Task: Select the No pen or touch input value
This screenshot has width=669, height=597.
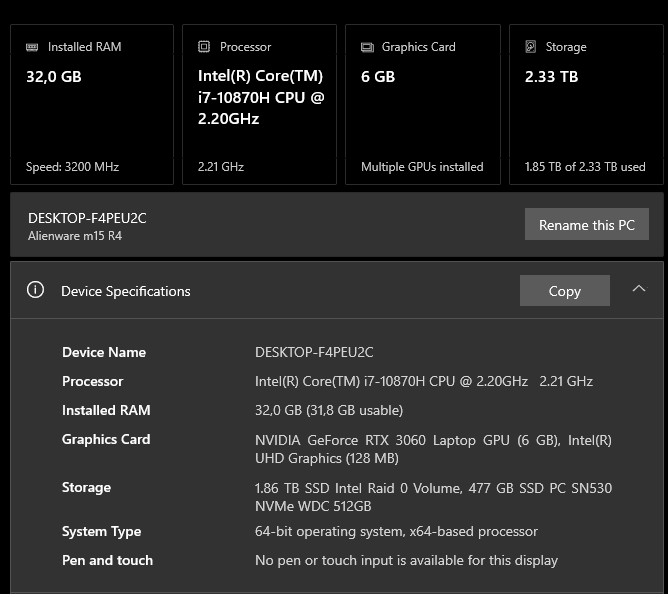Action: pos(406,561)
